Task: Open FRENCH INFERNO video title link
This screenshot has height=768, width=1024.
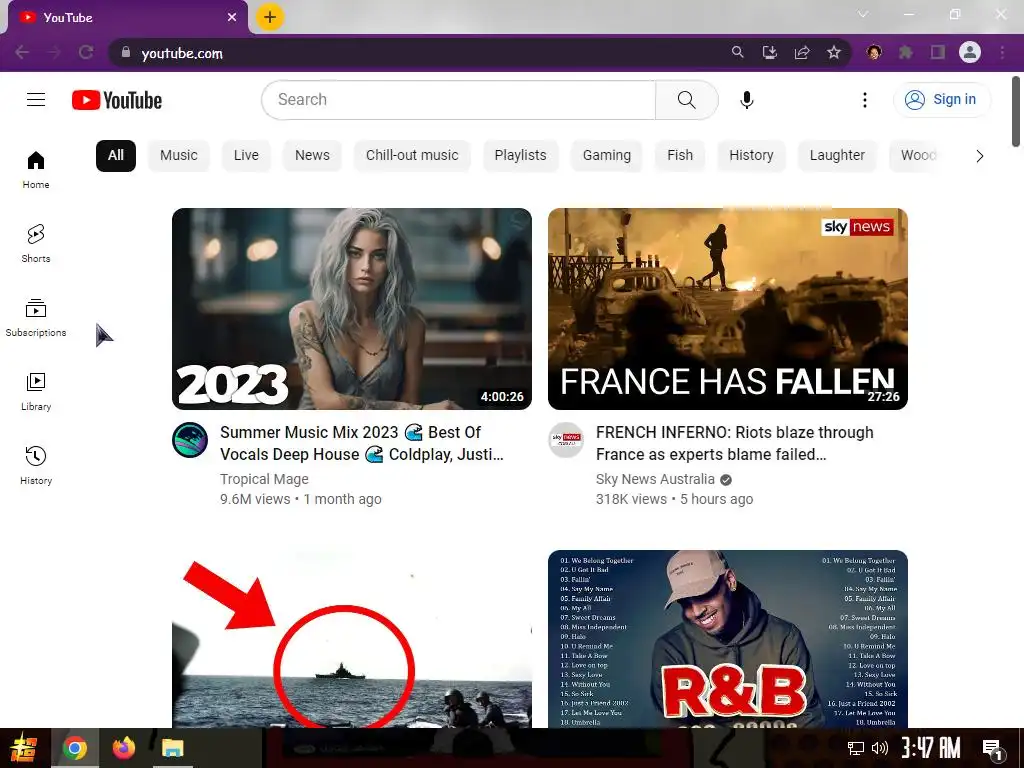Action: click(735, 443)
